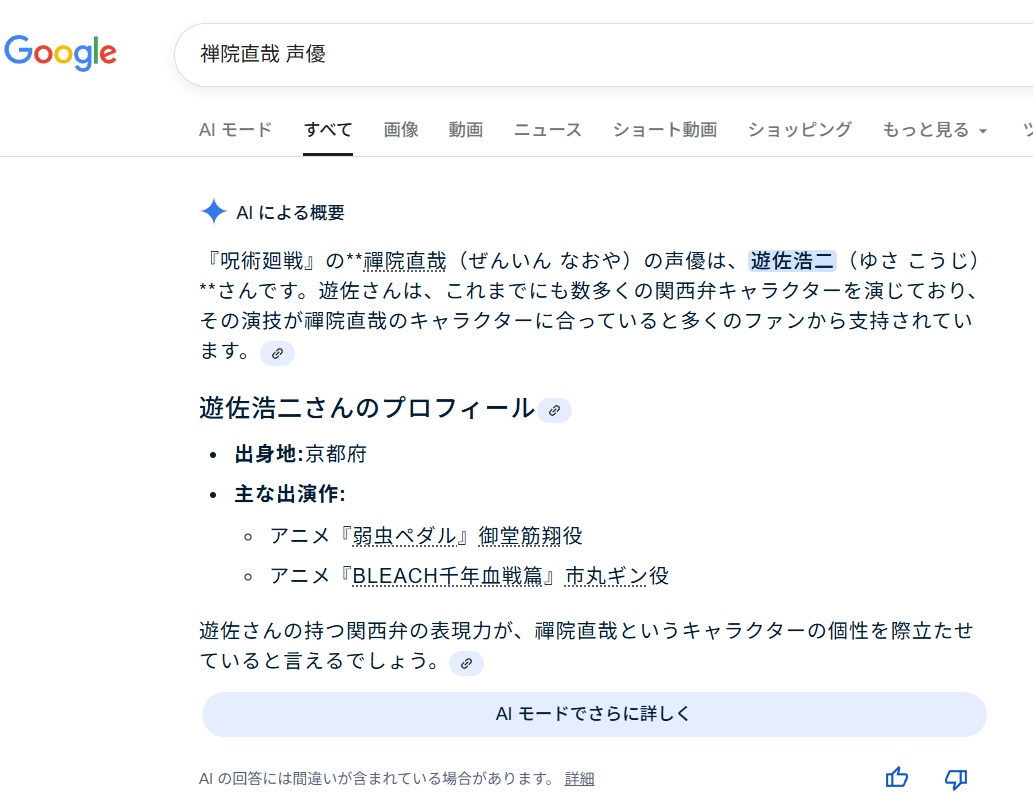Screen dimensions: 1033x811
Task: Click the AI overview sparkle icon
Action: (213, 211)
